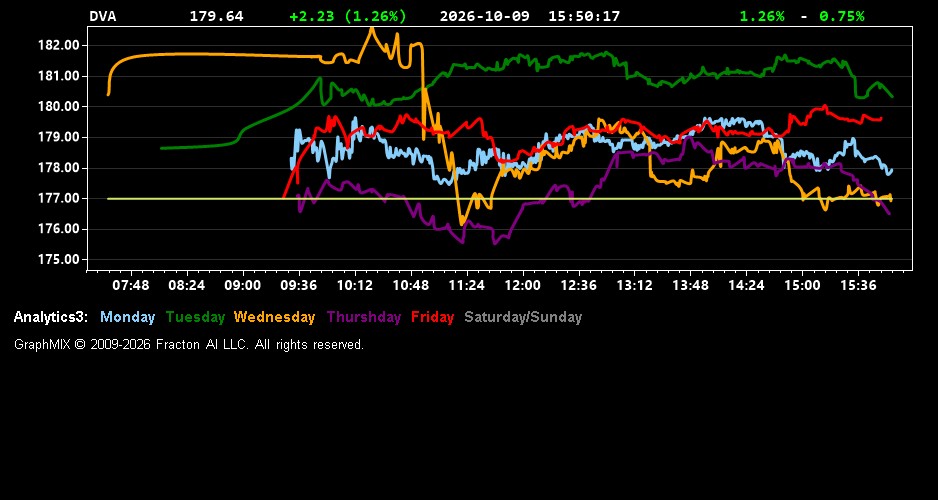Click the 15:36 time axis label
The image size is (938, 500).
(x=858, y=285)
